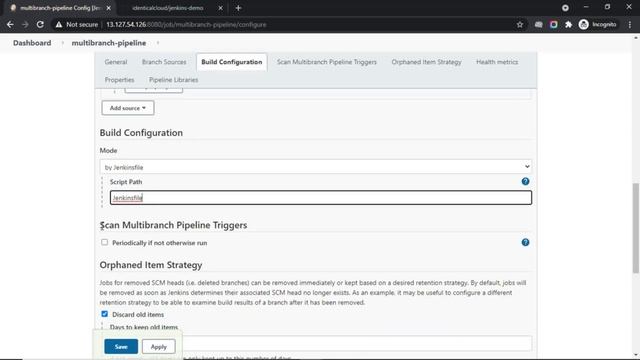Open Incognito profile icon

click(584, 24)
